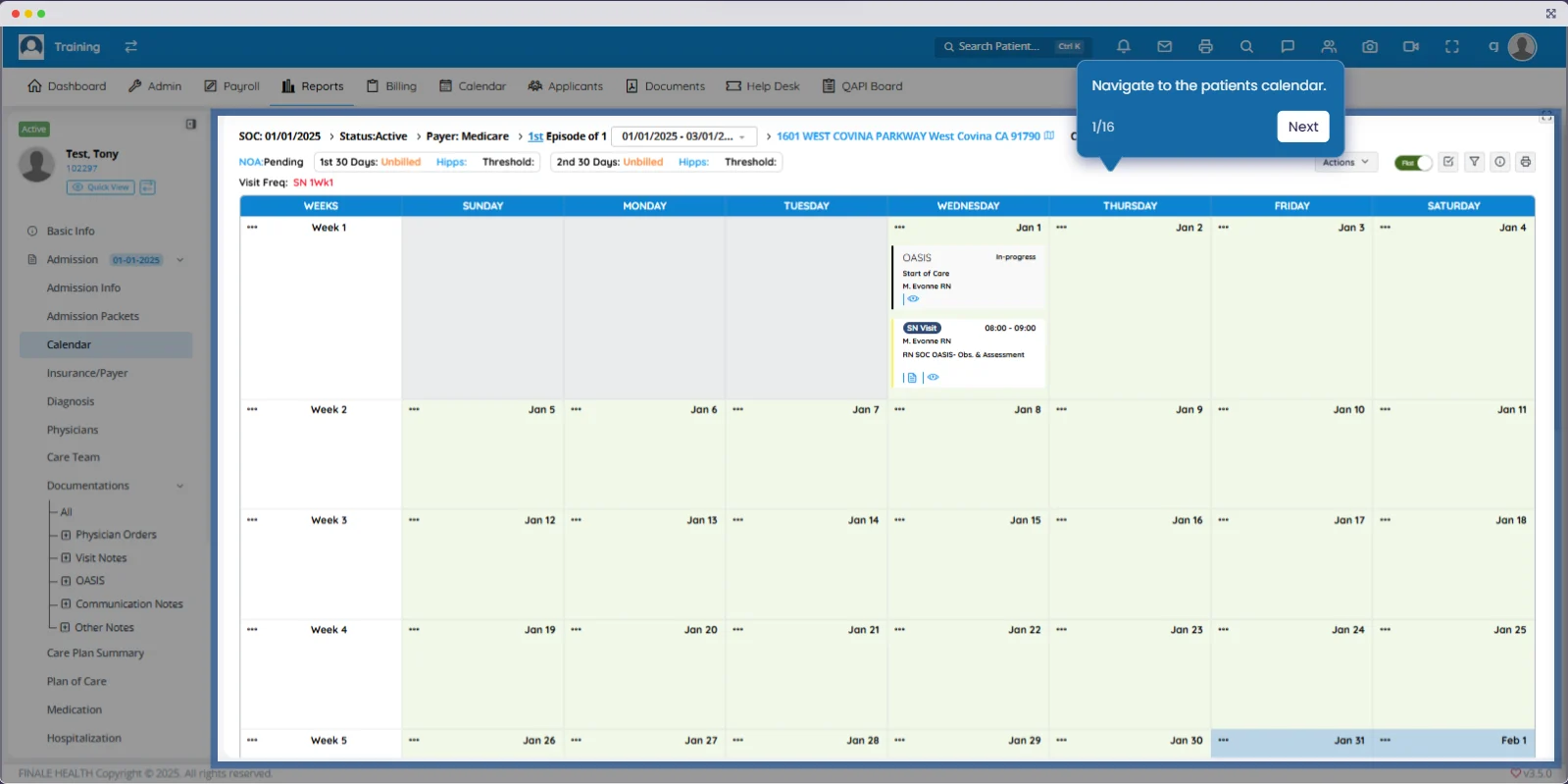Toggle the green Flat switch
The height and width of the screenshot is (784, 1568).
(1413, 163)
